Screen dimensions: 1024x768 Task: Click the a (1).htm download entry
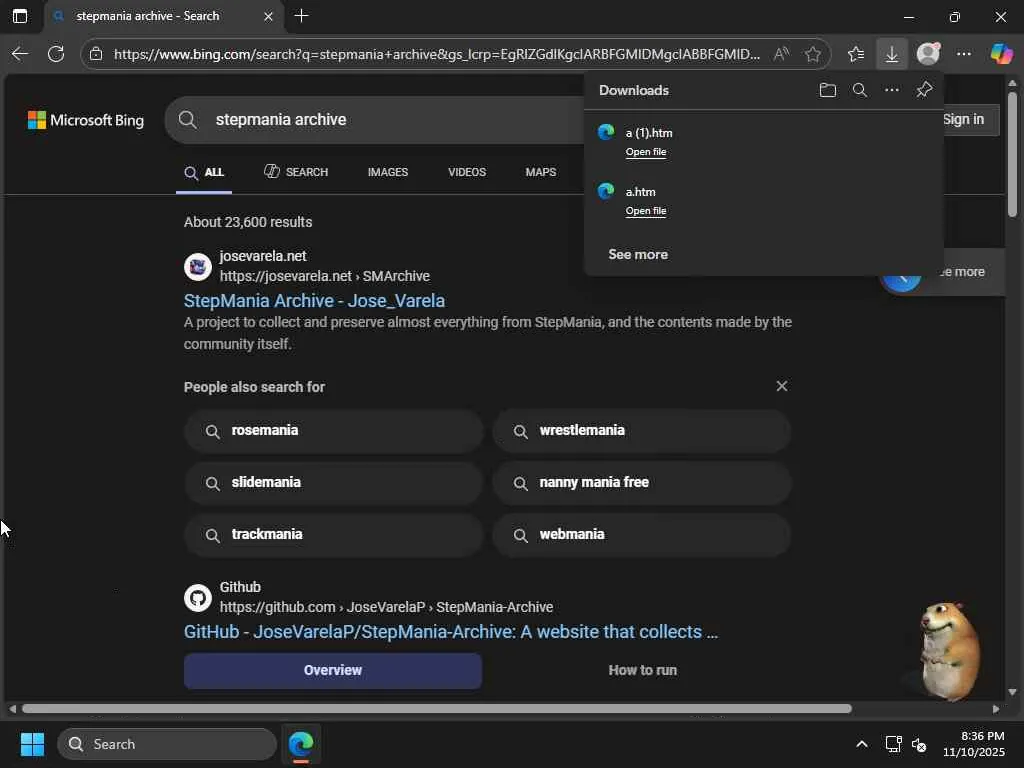[x=764, y=142]
